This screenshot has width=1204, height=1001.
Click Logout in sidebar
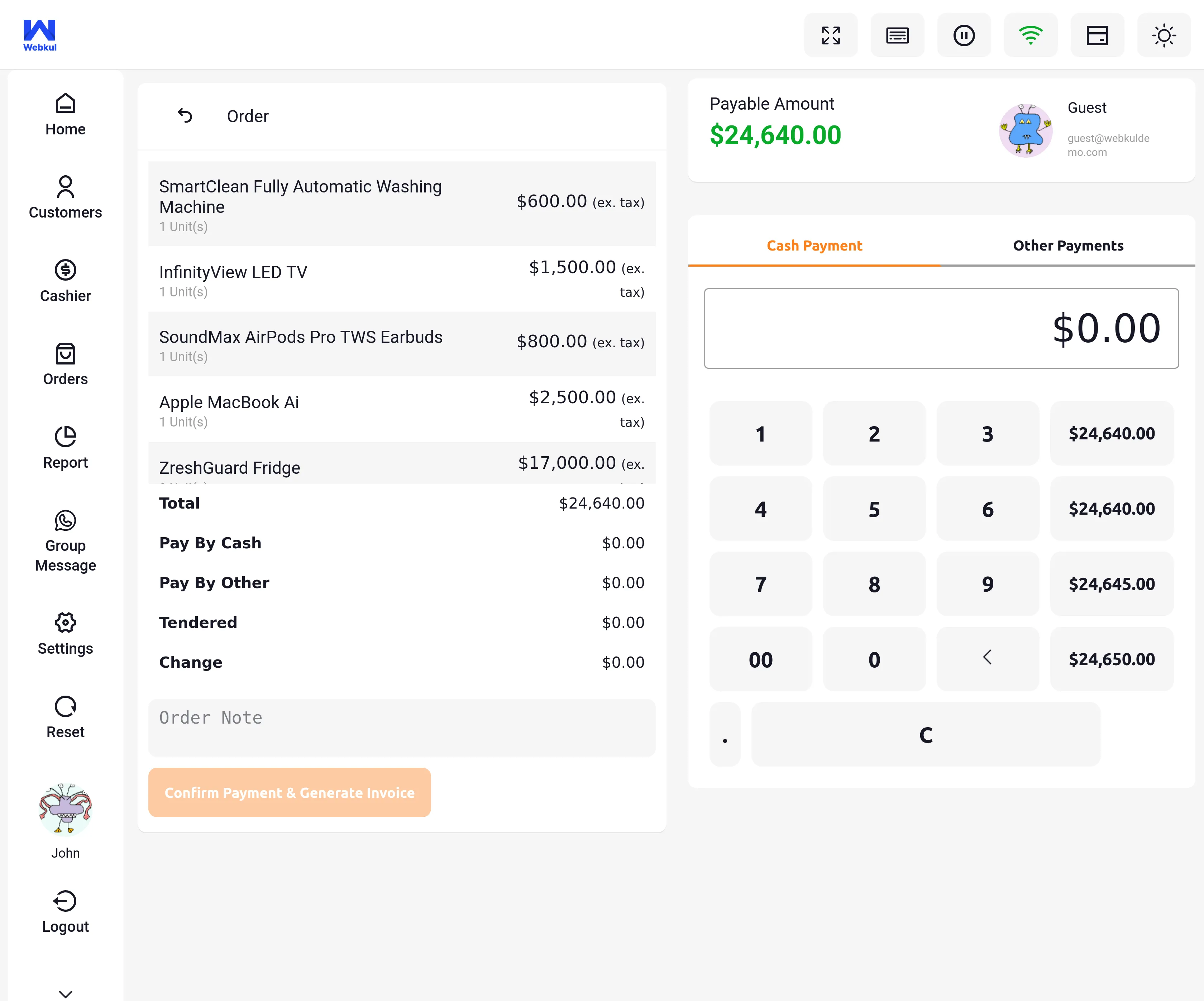click(65, 912)
